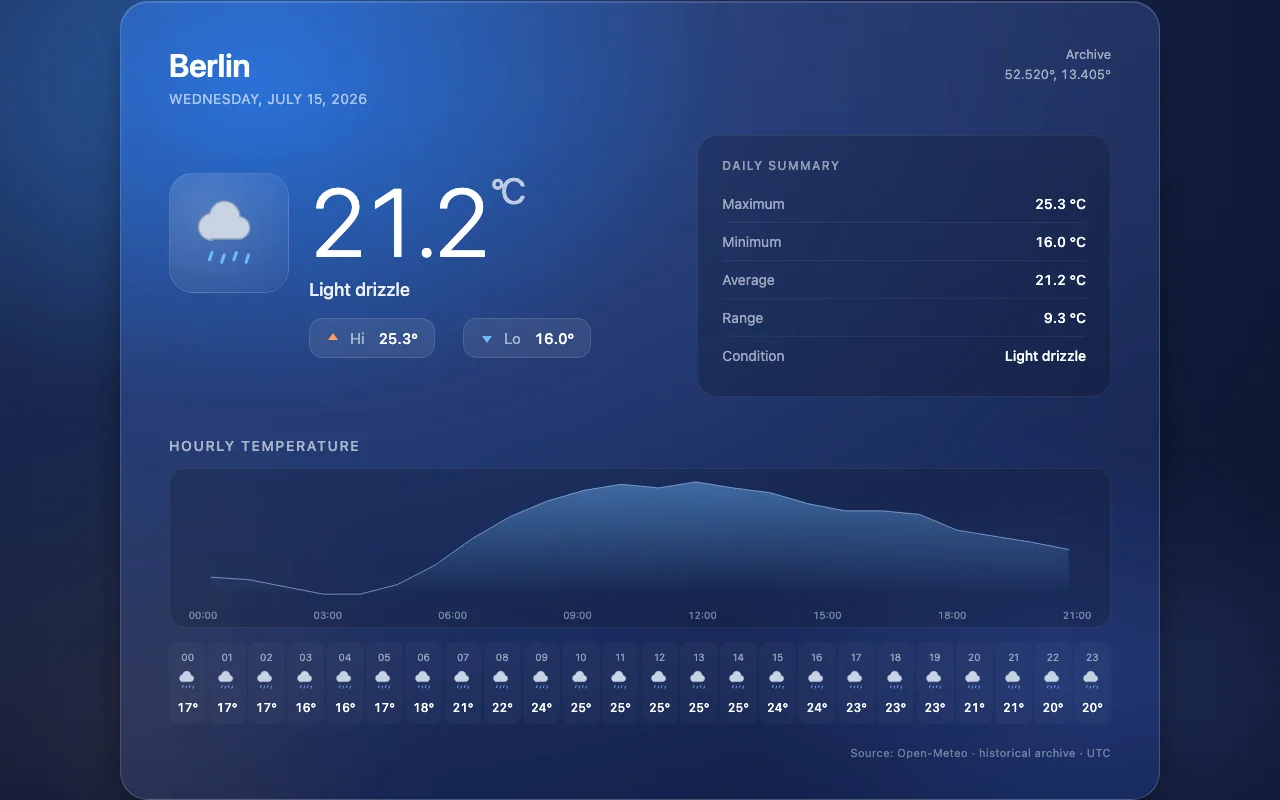Click drizzle icon in the 18 hour card
Viewport: 1280px width, 800px height.
[x=895, y=680]
